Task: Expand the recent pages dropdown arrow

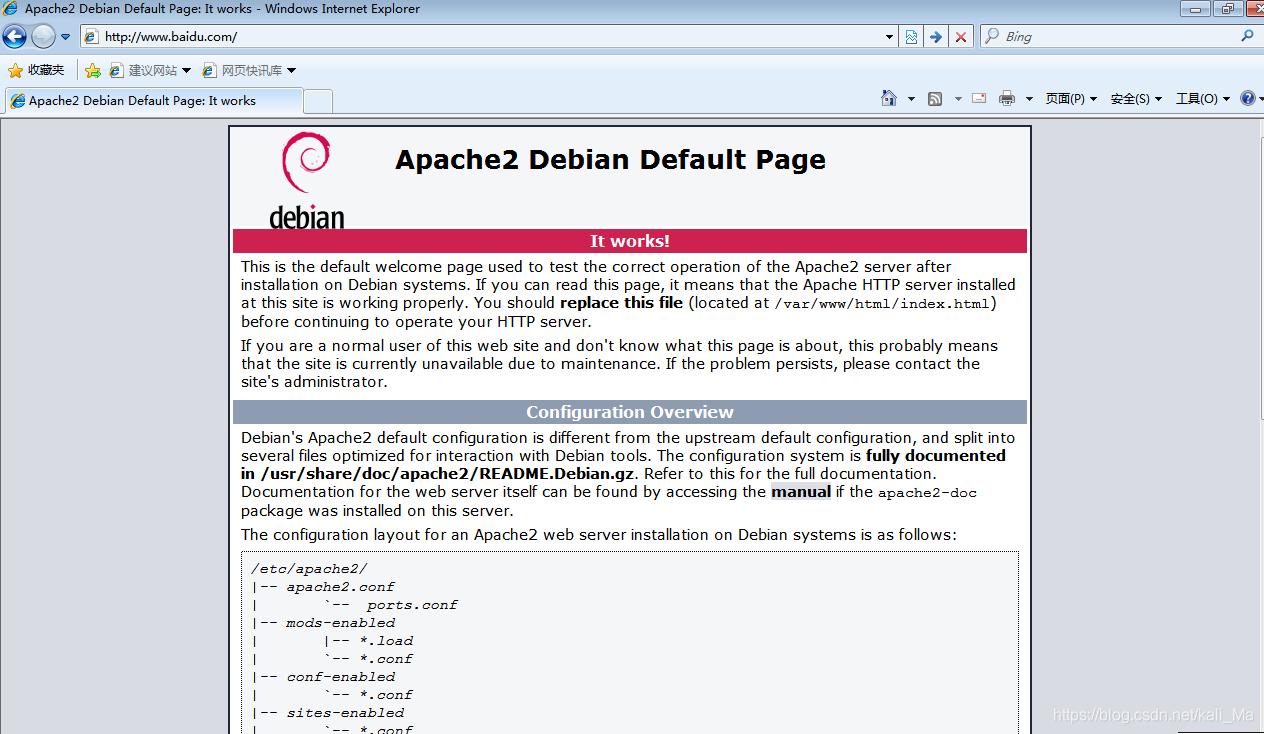Action: [x=66, y=37]
